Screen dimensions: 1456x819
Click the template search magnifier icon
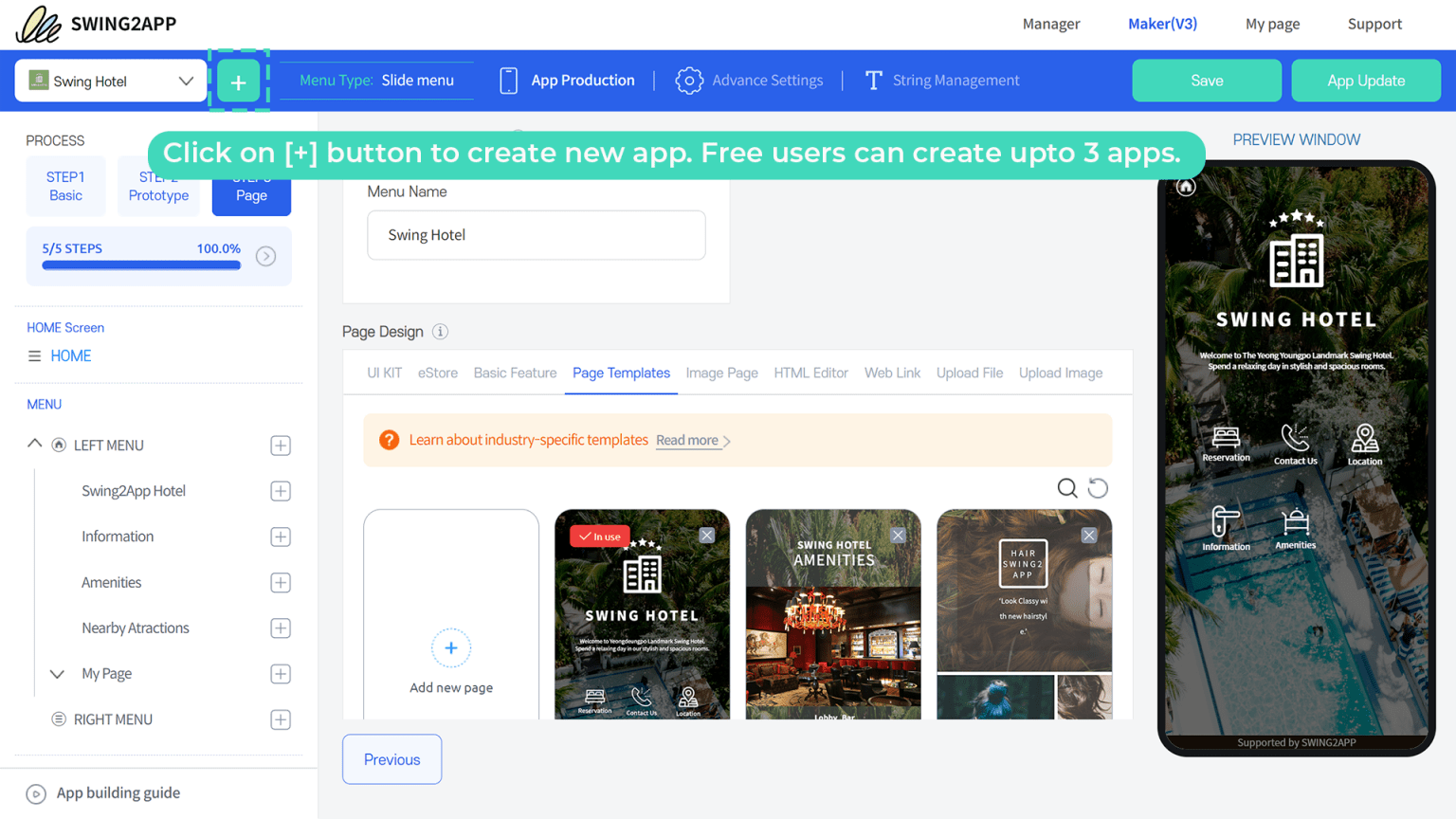point(1067,487)
